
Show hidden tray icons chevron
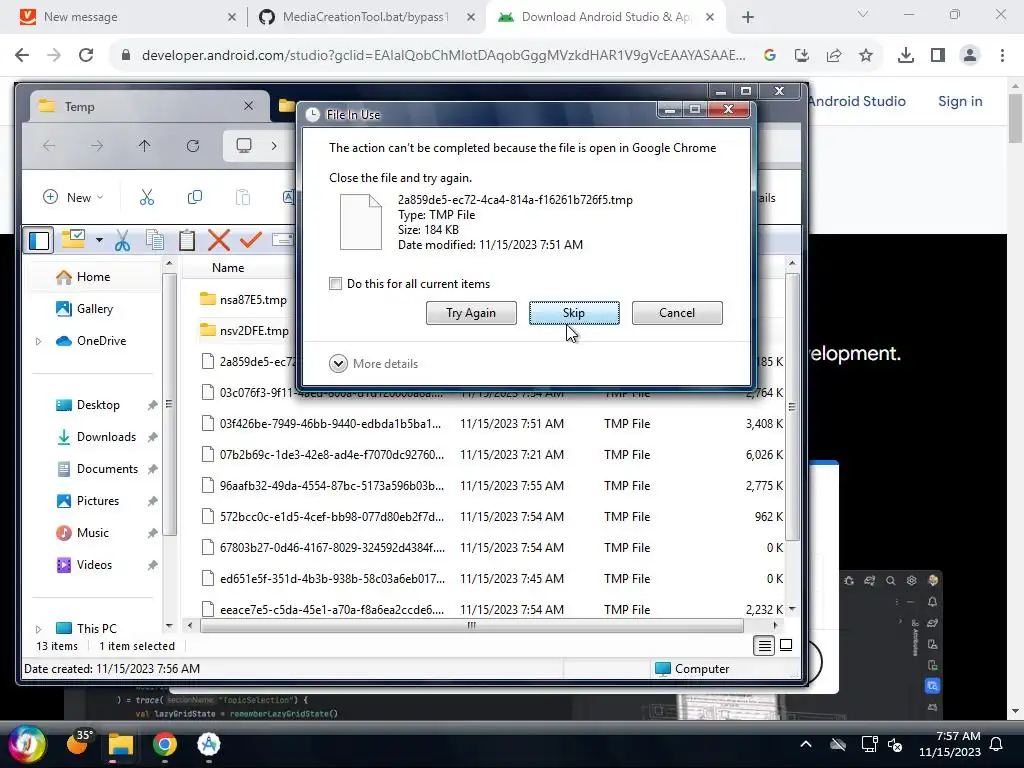point(806,744)
